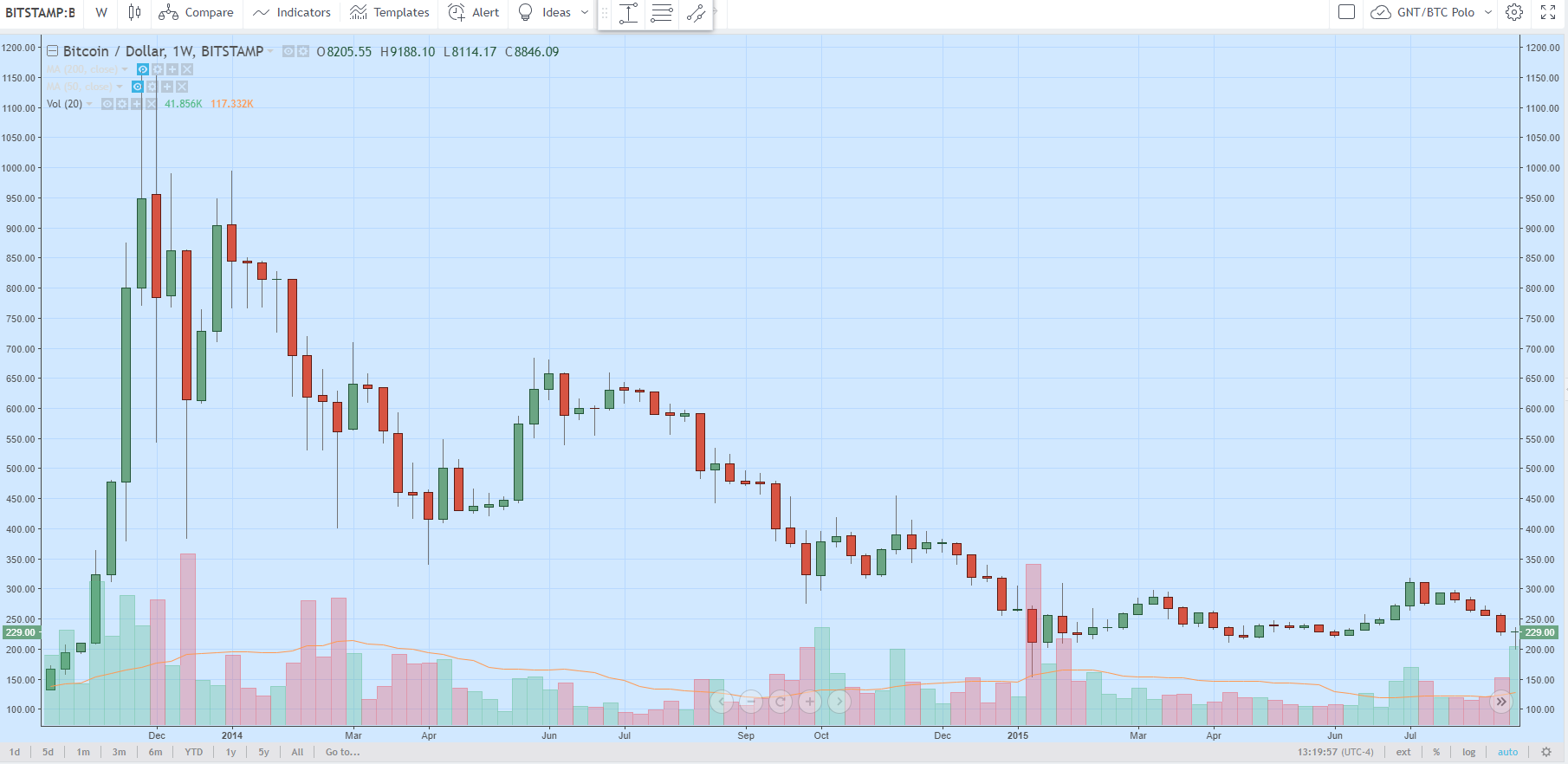Open indicator Templates menu

point(389,12)
